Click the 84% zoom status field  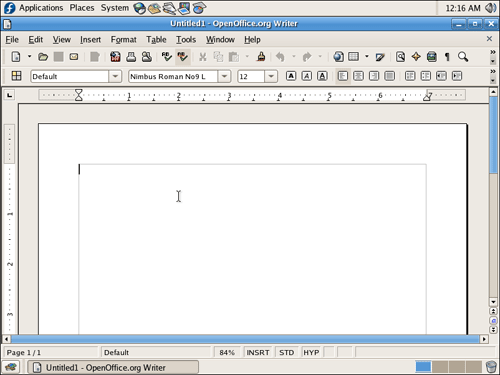pyautogui.click(x=227, y=352)
